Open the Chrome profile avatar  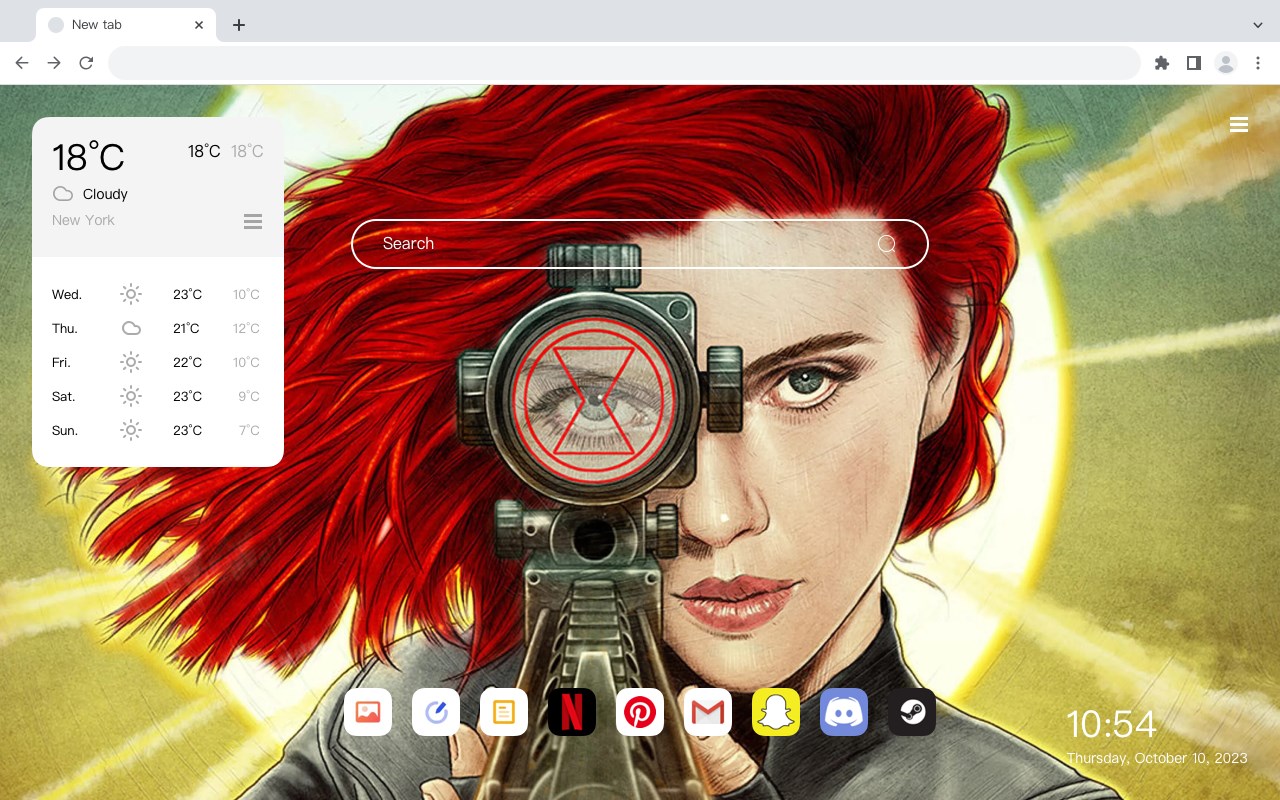tap(1226, 63)
